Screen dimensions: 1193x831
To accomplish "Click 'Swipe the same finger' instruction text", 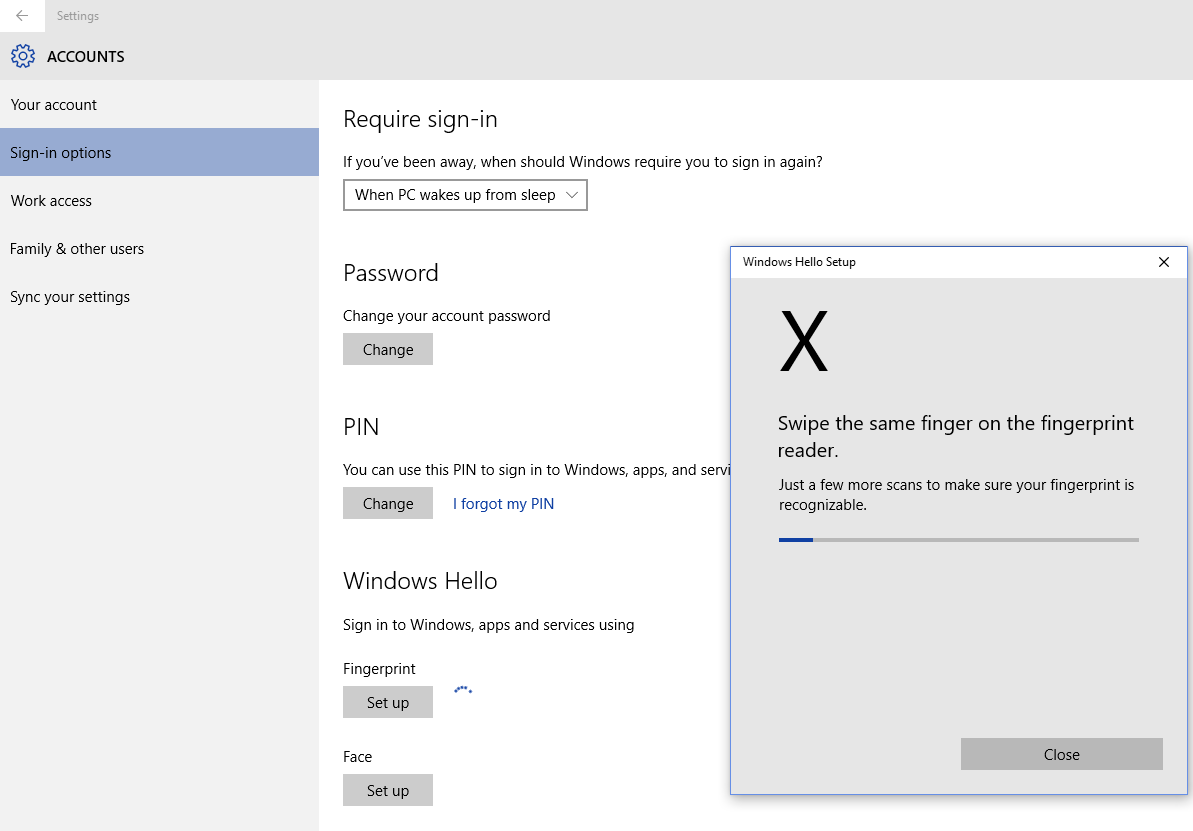I will click(x=956, y=436).
